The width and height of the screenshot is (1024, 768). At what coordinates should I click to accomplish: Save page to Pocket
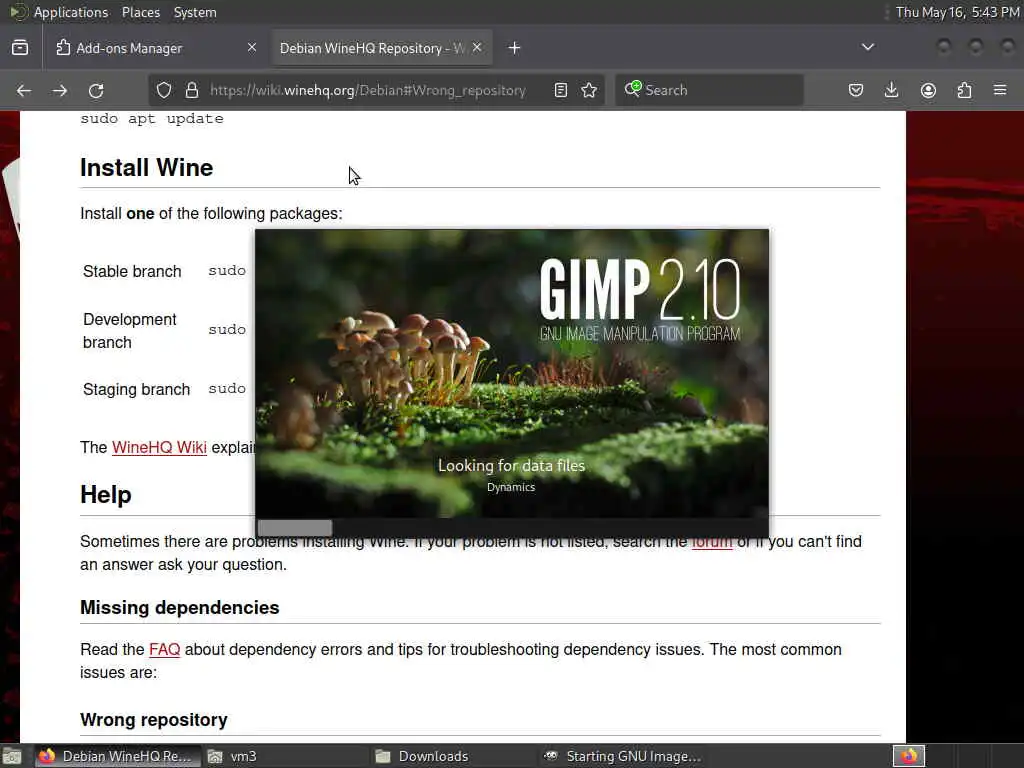coord(856,90)
